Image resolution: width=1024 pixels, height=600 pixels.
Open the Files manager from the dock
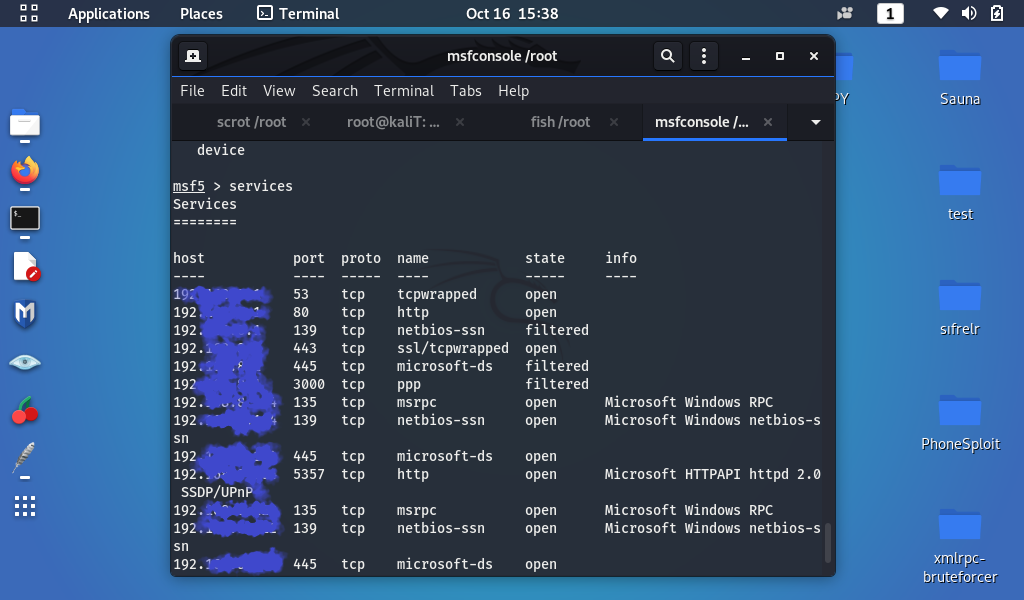24,125
